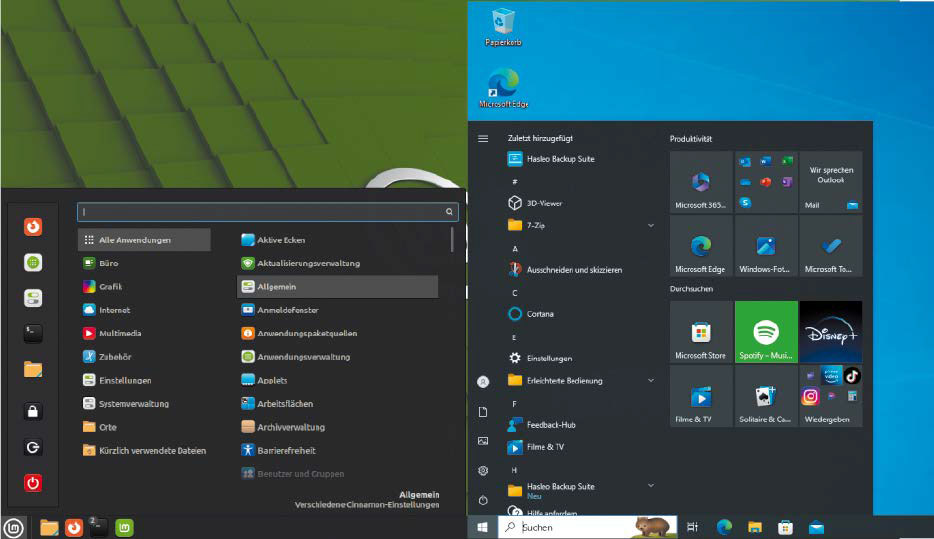Select the Zubehör category

[x=144, y=357]
